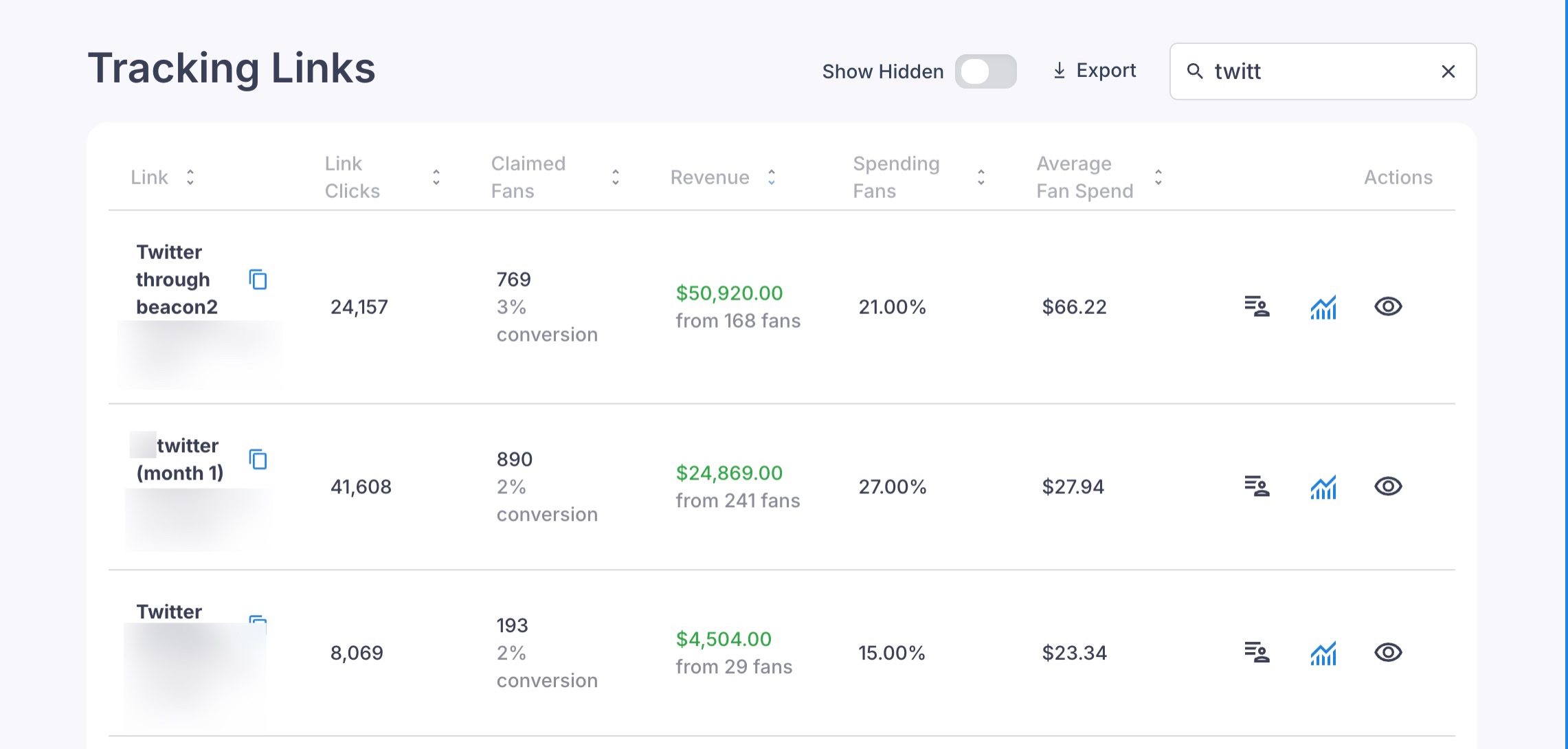
Task: Open fan list for twitter (month 1)
Action: coord(1257,487)
